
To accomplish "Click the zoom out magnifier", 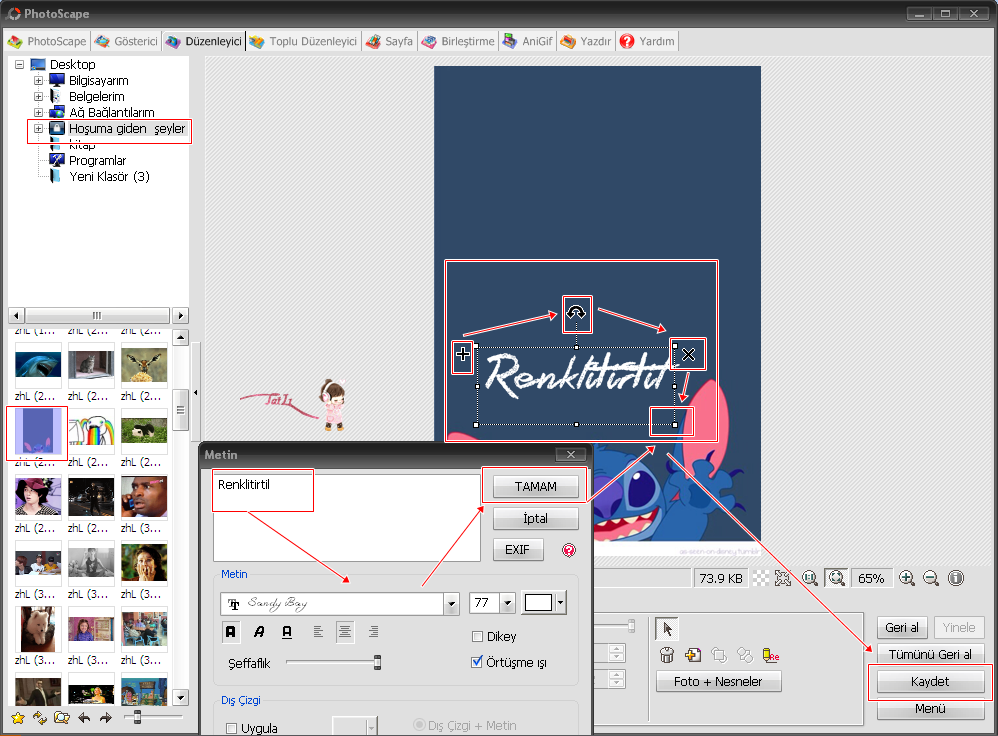I will [931, 578].
